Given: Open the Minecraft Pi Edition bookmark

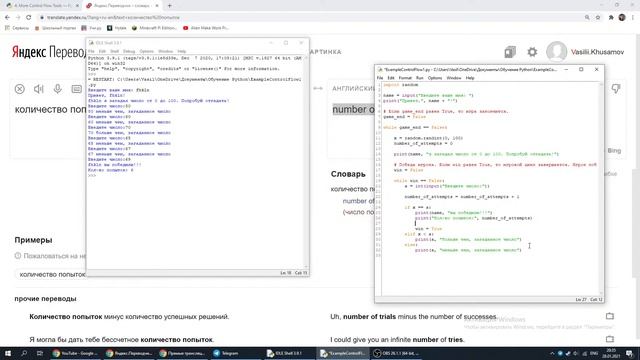Looking at the screenshot, I should 155,28.
